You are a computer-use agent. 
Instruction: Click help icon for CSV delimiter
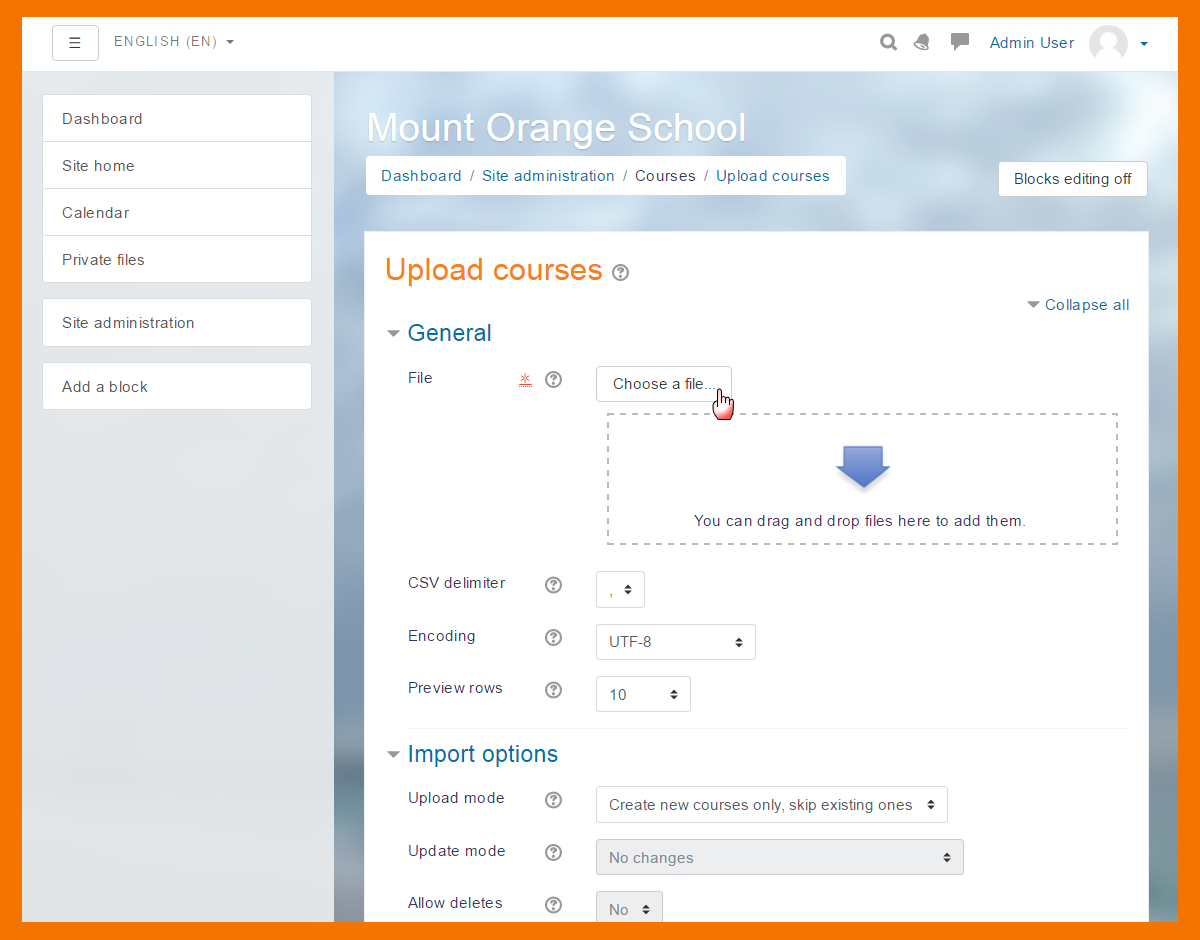[x=553, y=585]
